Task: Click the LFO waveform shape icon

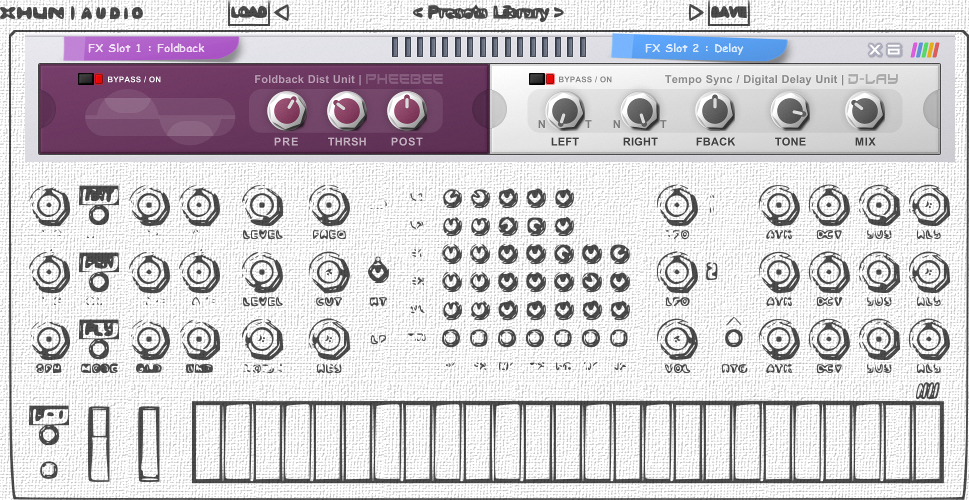Action: click(x=712, y=271)
